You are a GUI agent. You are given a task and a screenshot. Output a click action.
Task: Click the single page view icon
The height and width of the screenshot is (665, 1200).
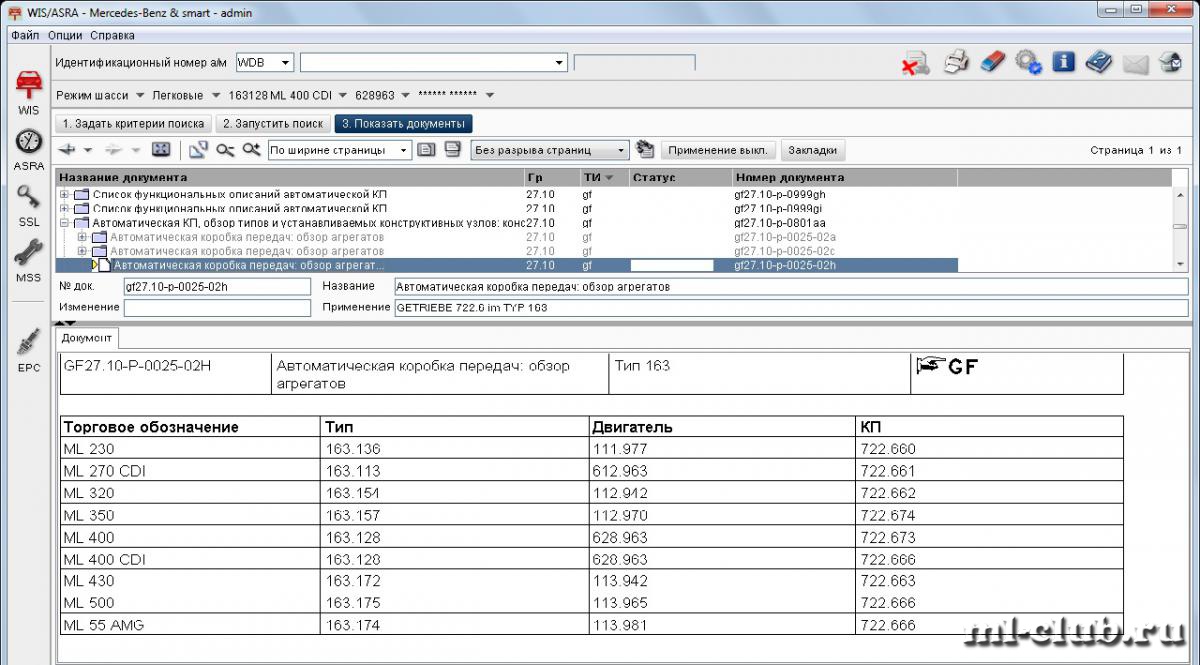click(426, 150)
